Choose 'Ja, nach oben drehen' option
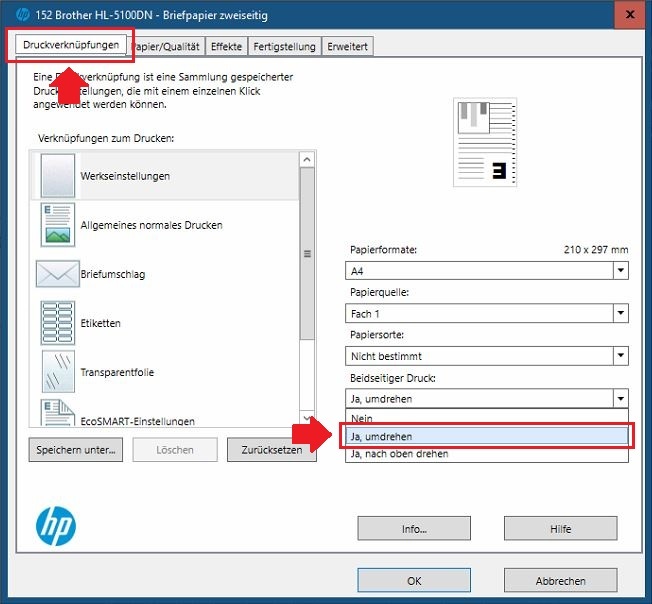This screenshot has width=652, height=604. 487,454
